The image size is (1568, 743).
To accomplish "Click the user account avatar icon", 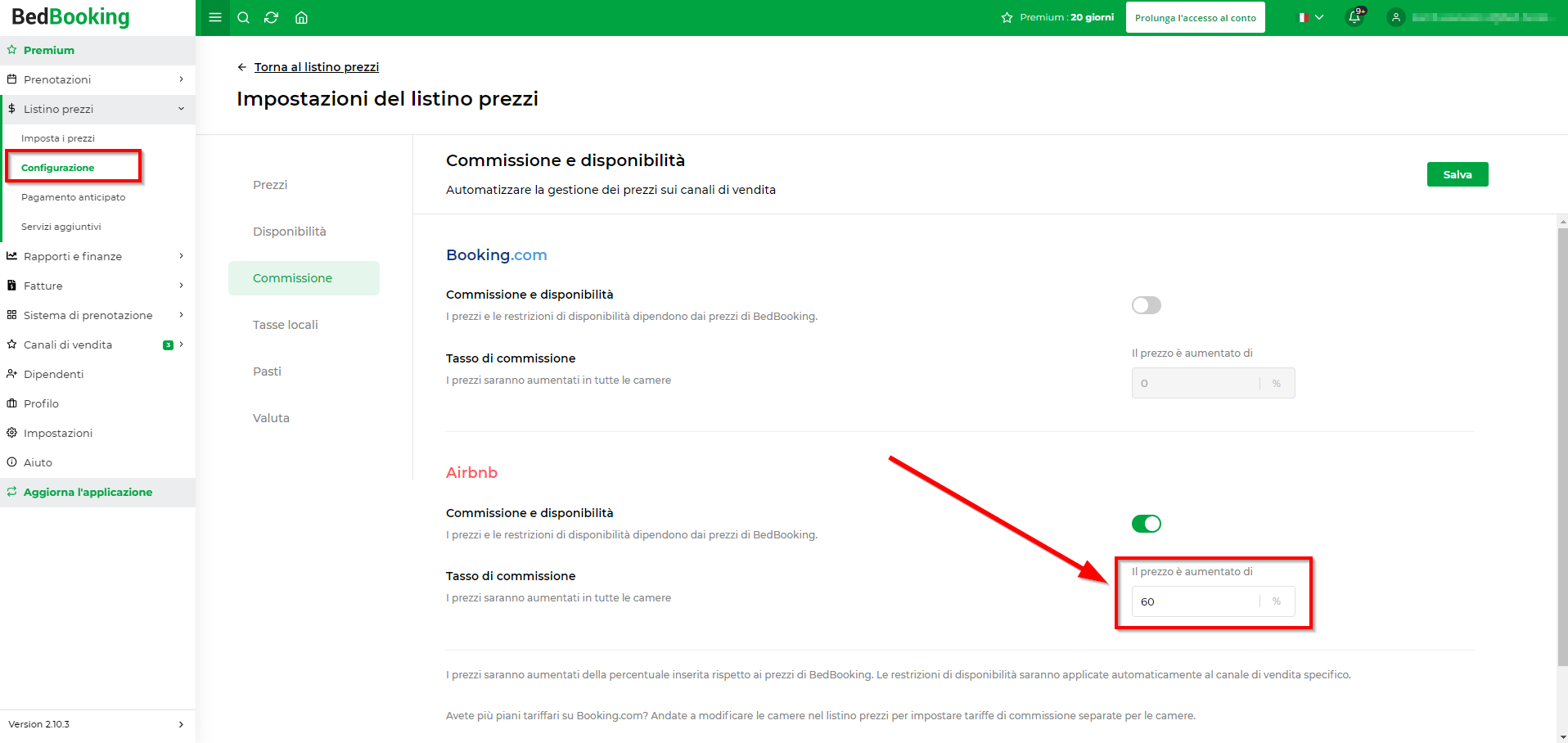I will [1396, 17].
